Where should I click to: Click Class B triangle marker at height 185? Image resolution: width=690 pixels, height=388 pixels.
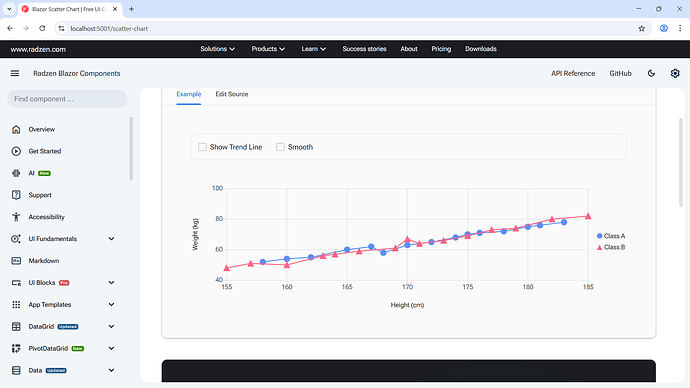pos(588,216)
